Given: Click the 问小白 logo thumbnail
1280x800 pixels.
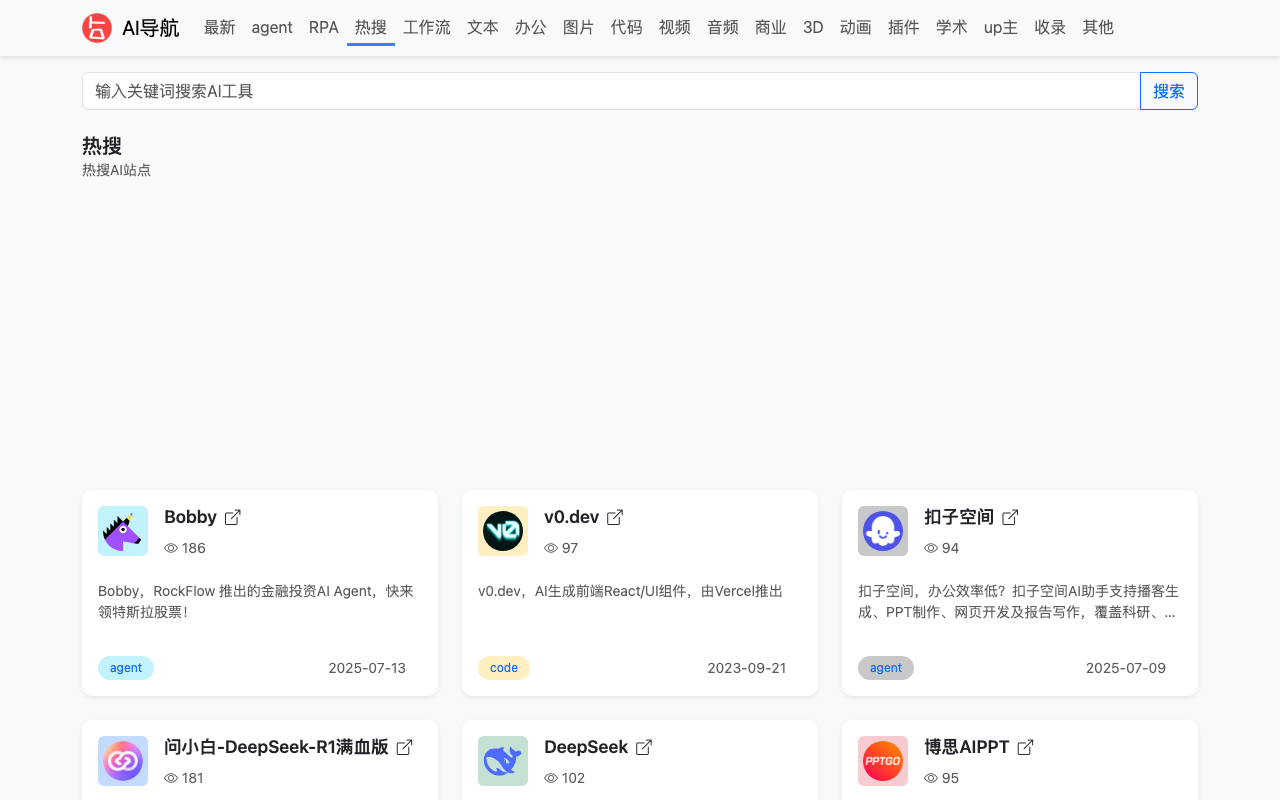Looking at the screenshot, I should 123,761.
